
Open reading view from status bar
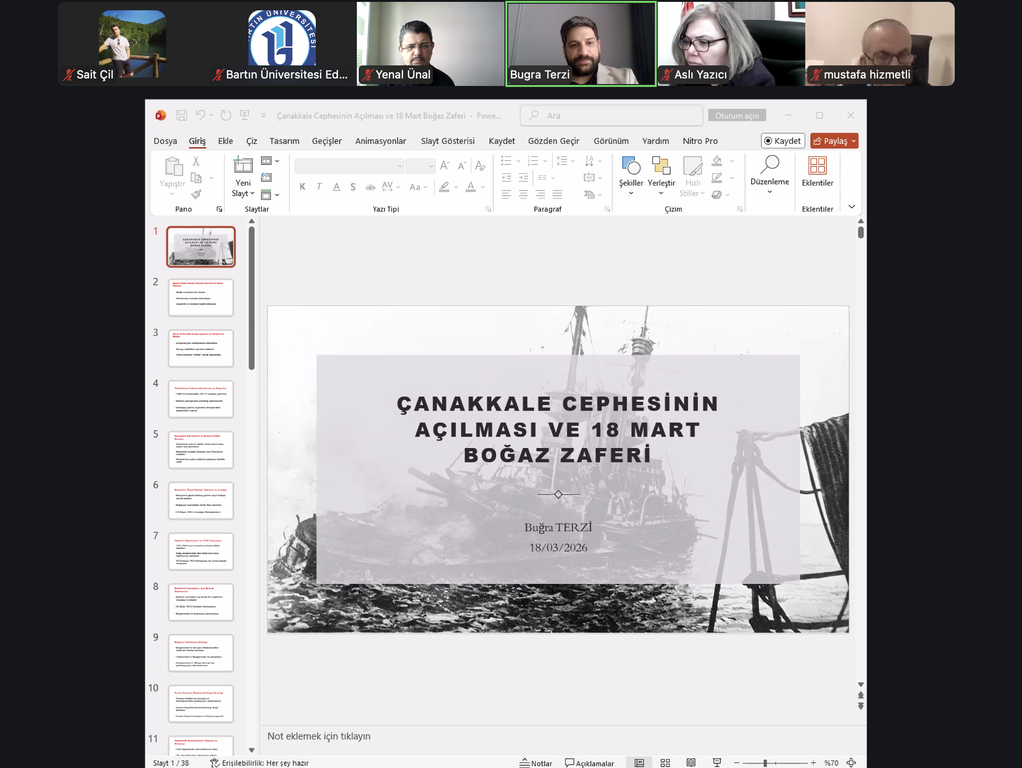tap(689, 763)
